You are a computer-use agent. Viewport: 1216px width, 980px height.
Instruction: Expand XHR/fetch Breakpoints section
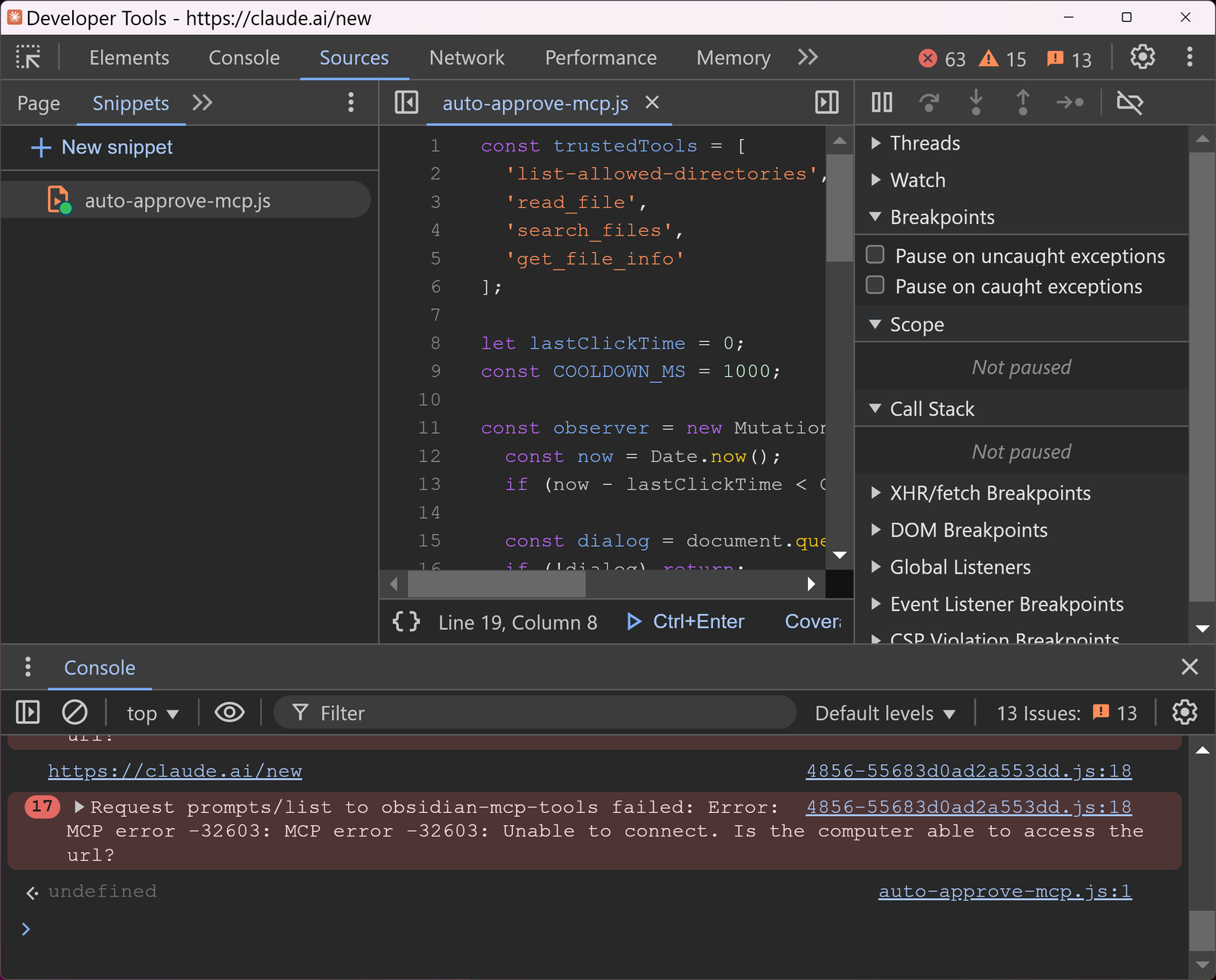(1021, 493)
